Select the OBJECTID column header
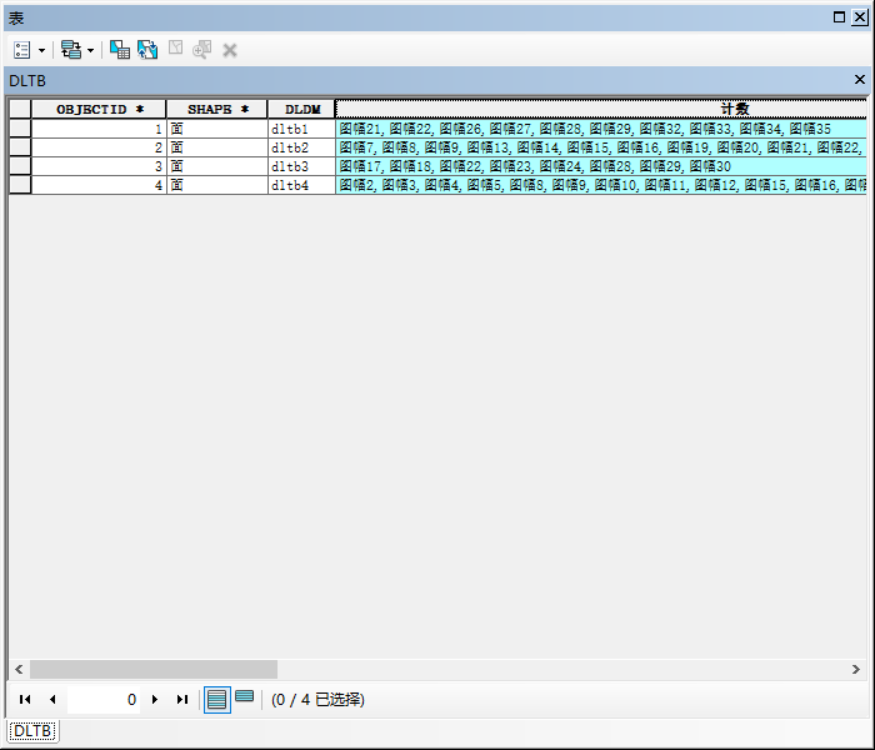This screenshot has height=750, width=875. (x=99, y=109)
